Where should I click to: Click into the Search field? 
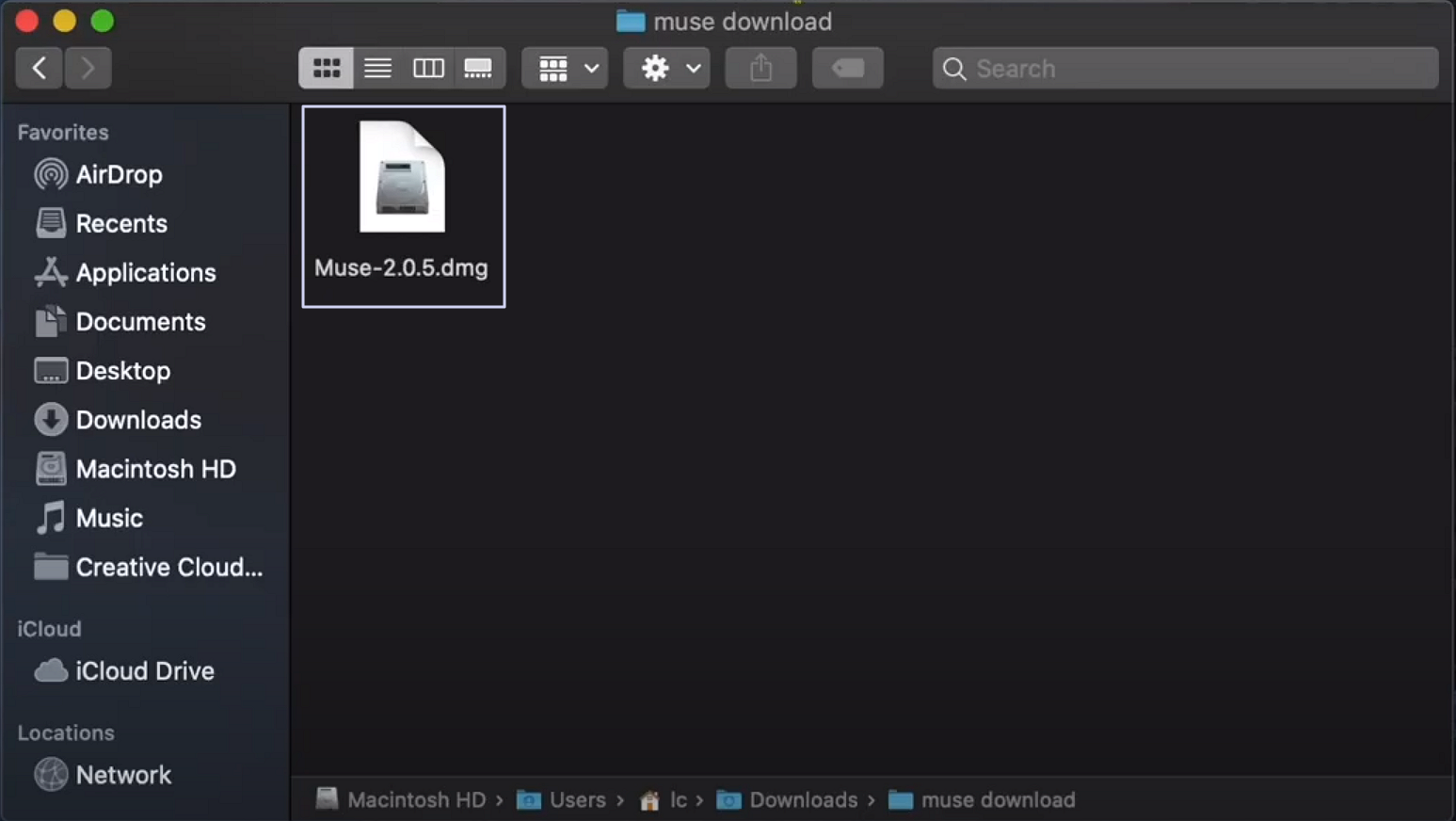pyautogui.click(x=1185, y=68)
